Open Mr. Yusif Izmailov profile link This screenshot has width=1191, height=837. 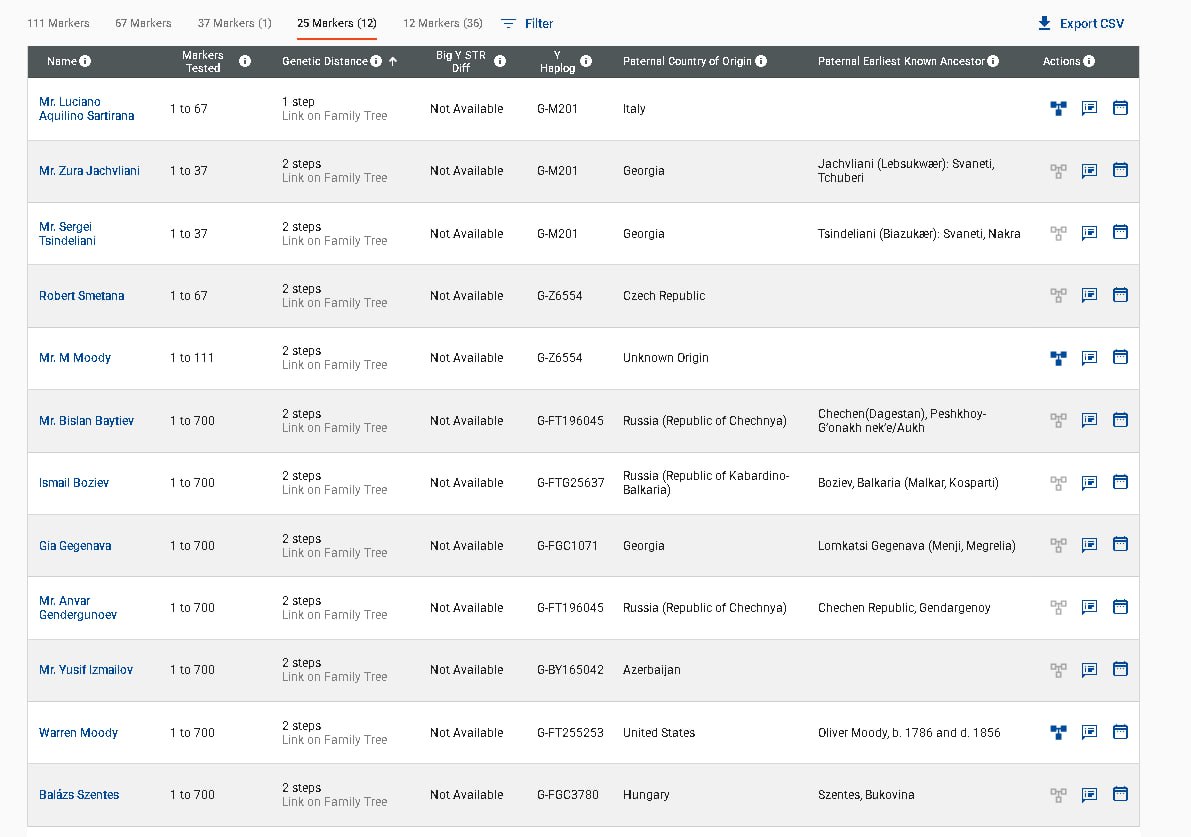coord(86,669)
